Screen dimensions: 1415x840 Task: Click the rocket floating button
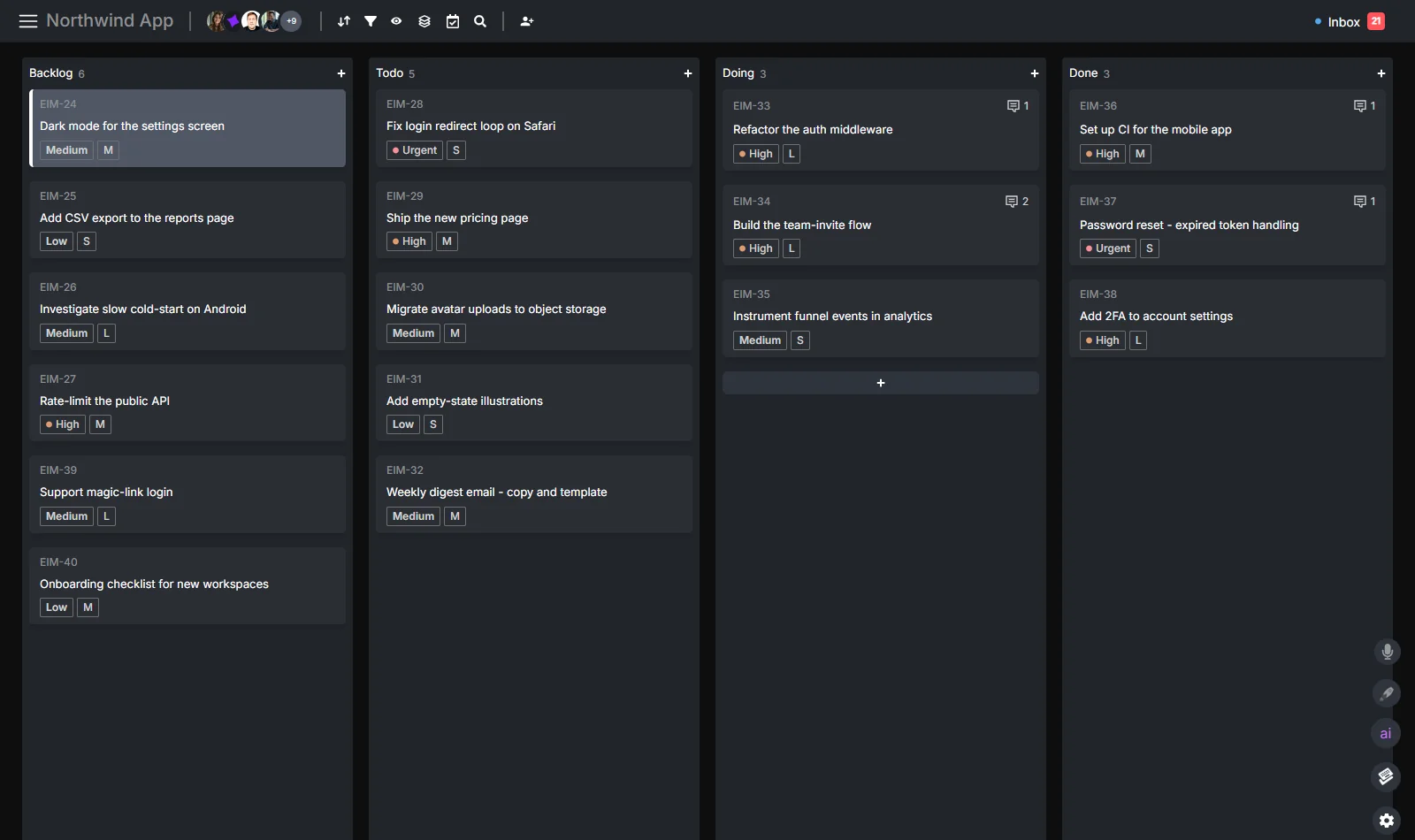coord(1387,693)
